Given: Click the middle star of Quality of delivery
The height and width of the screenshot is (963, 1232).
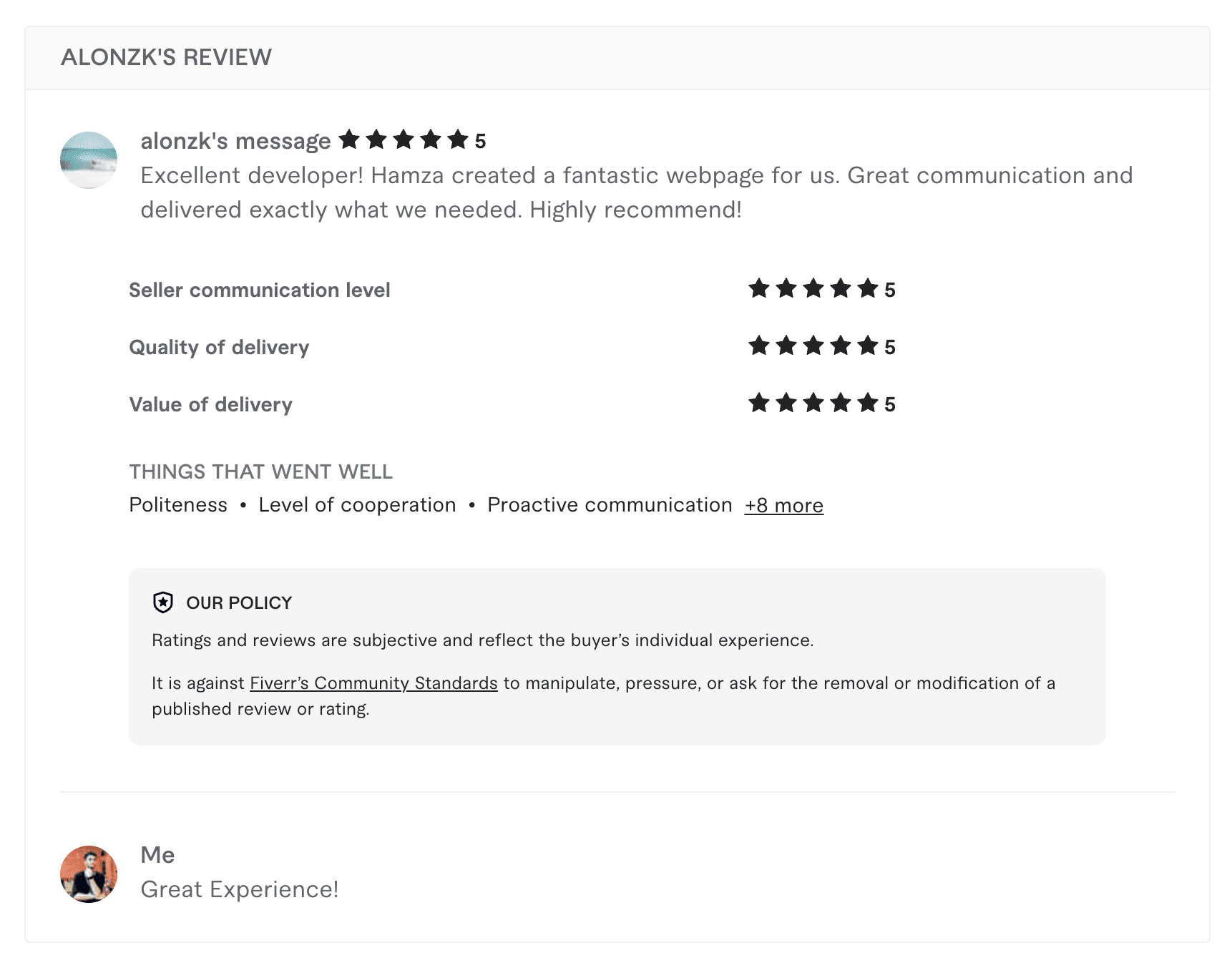Looking at the screenshot, I should click(812, 346).
